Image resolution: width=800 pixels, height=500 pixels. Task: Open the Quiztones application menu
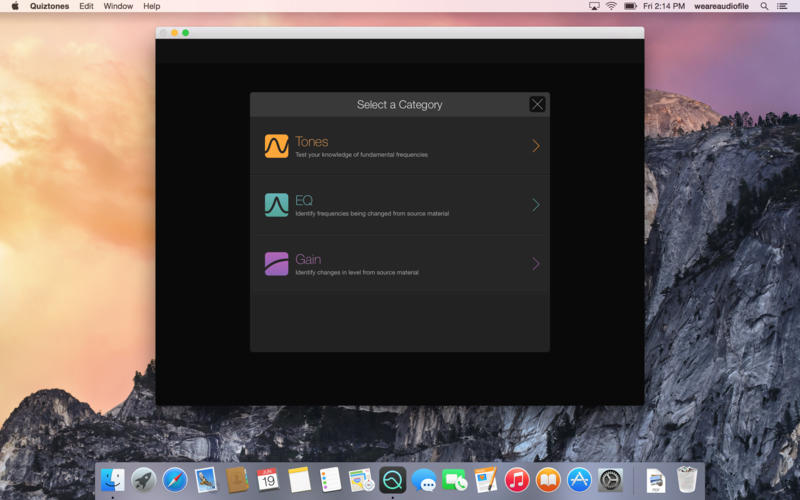click(49, 6)
